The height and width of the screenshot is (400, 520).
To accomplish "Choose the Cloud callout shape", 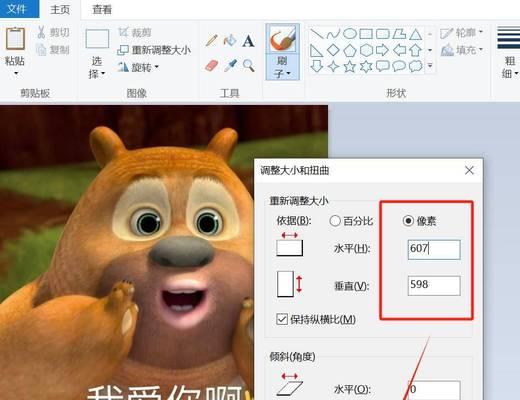I will pos(416,66).
